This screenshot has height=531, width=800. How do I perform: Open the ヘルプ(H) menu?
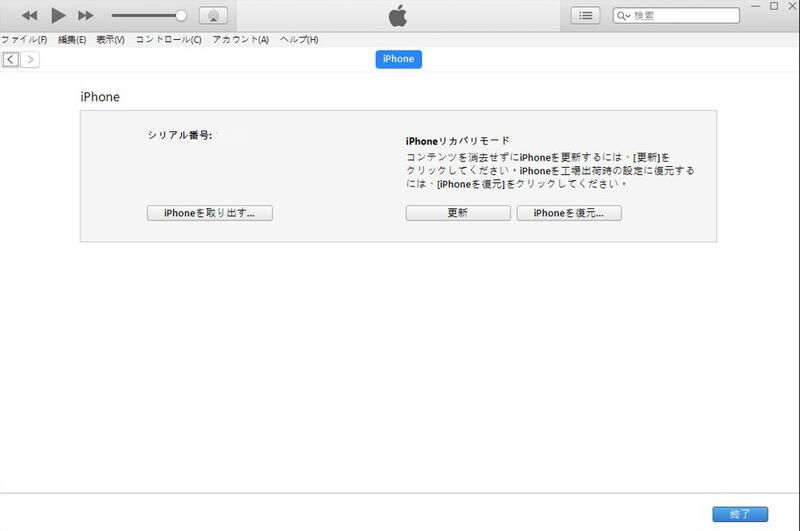(299, 40)
